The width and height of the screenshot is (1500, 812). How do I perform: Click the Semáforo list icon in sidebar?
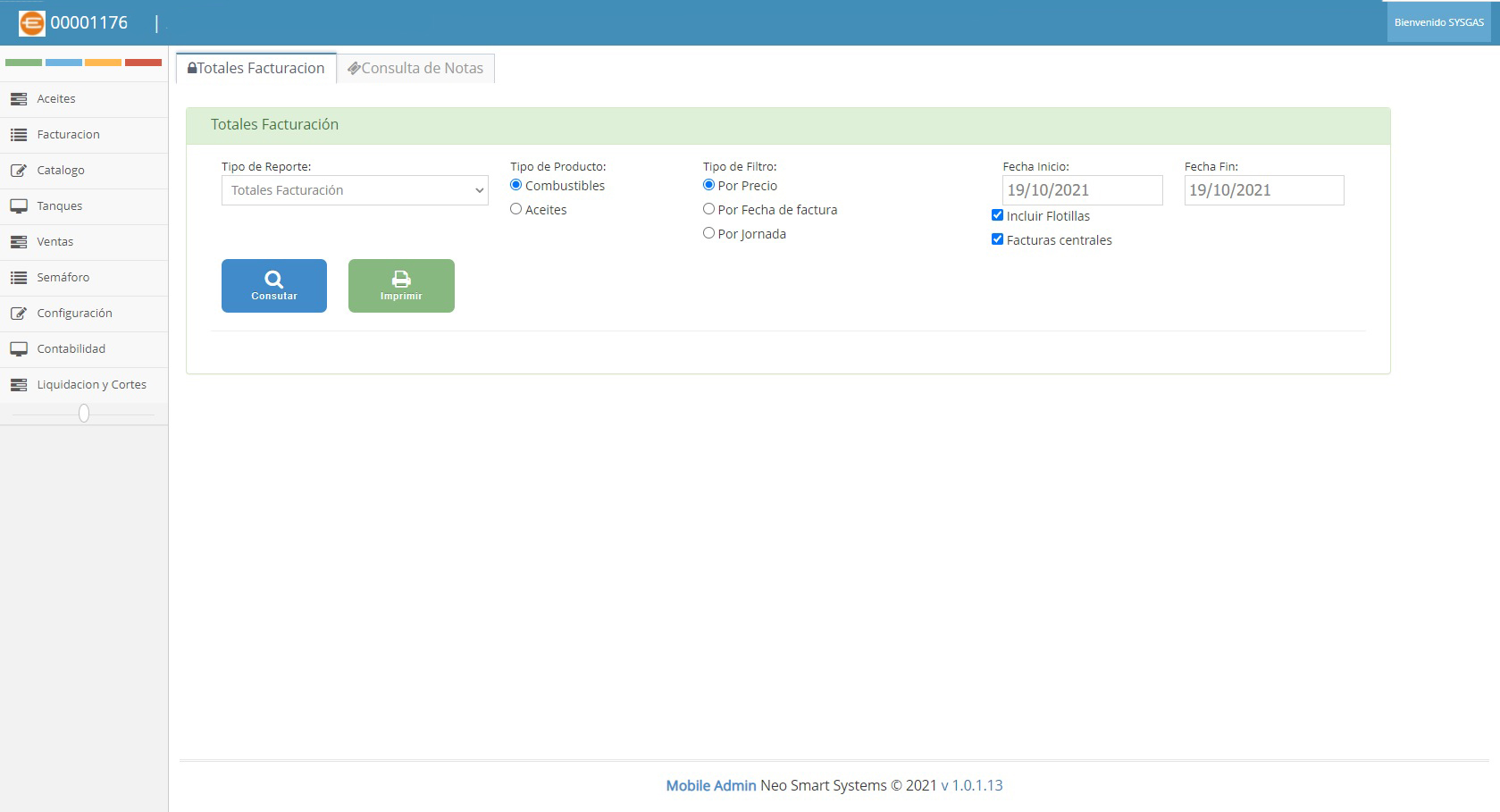[19, 278]
